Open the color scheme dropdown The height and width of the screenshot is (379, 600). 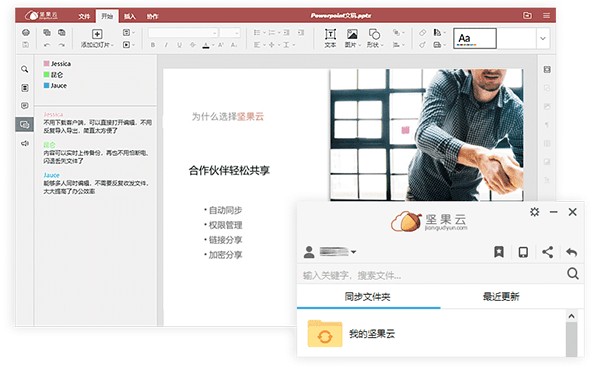pos(439,33)
